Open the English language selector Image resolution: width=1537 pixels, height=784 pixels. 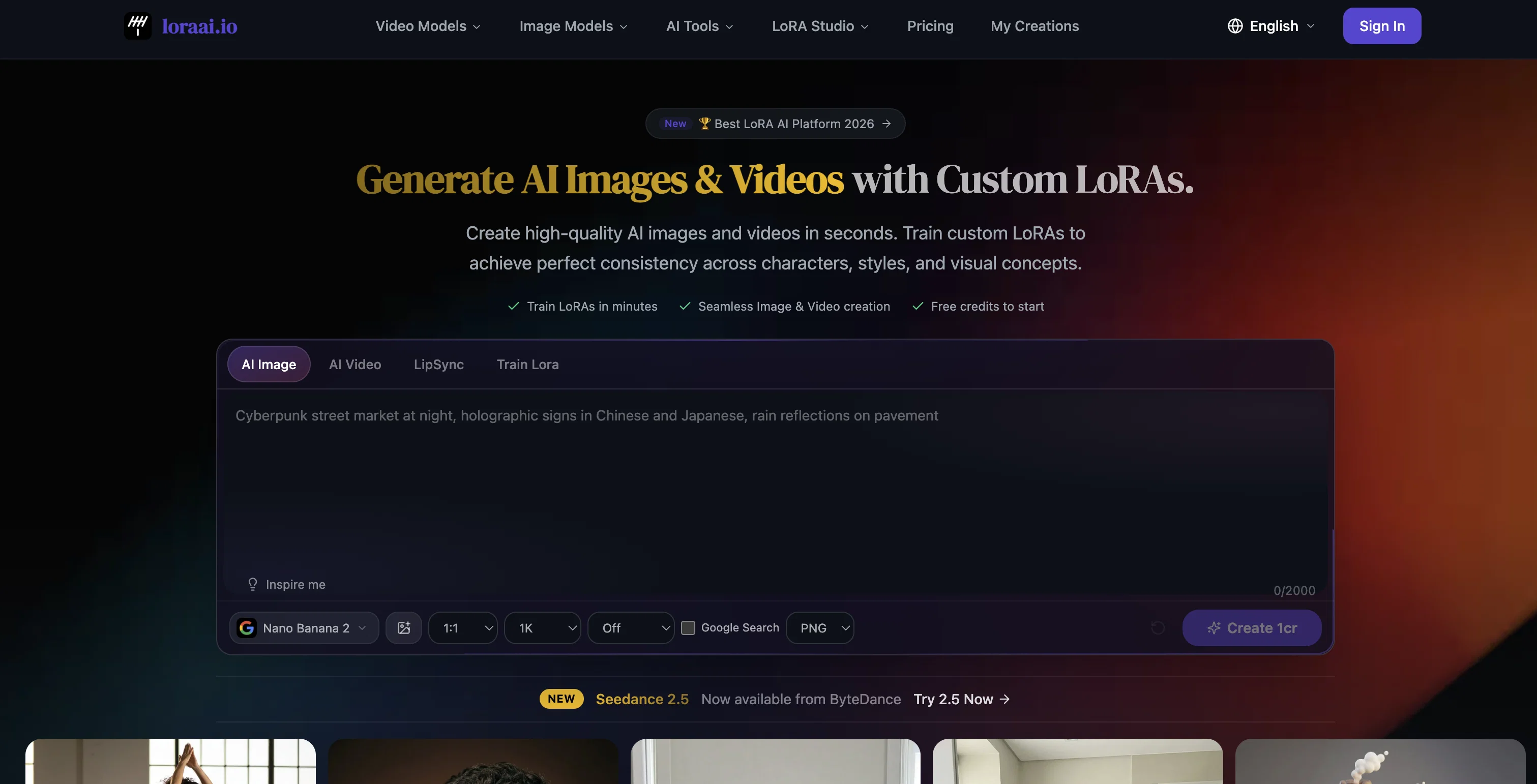tap(1271, 25)
